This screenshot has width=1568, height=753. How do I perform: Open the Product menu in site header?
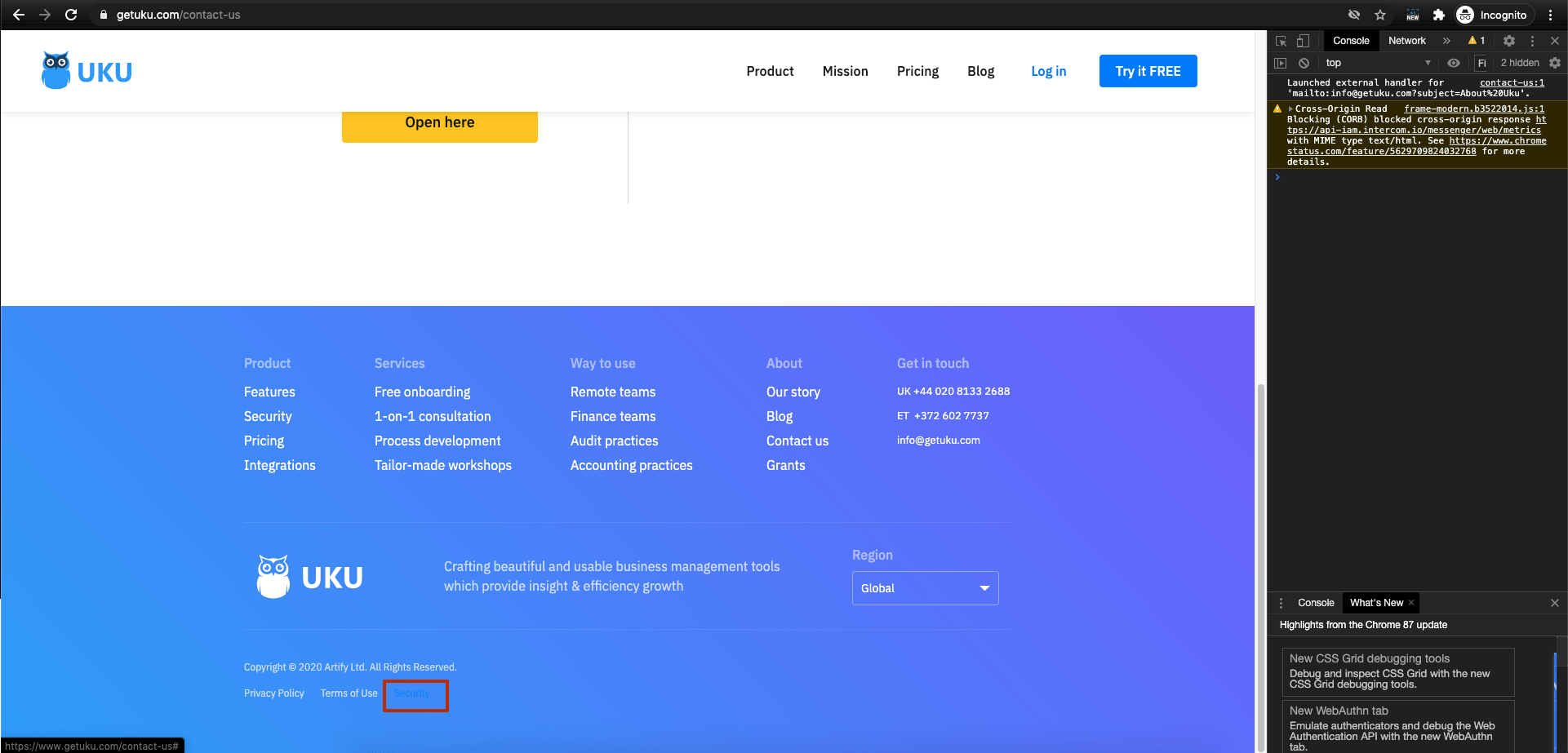770,71
